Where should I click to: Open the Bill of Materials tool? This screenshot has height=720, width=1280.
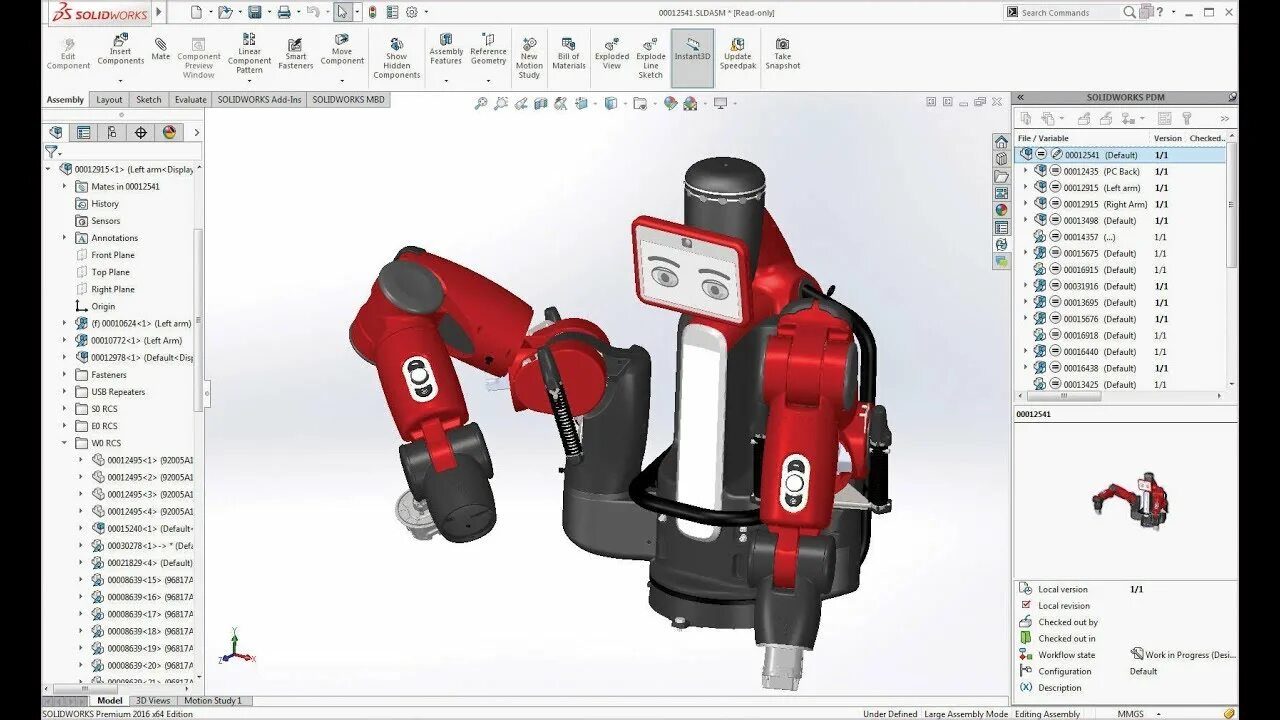click(x=569, y=54)
